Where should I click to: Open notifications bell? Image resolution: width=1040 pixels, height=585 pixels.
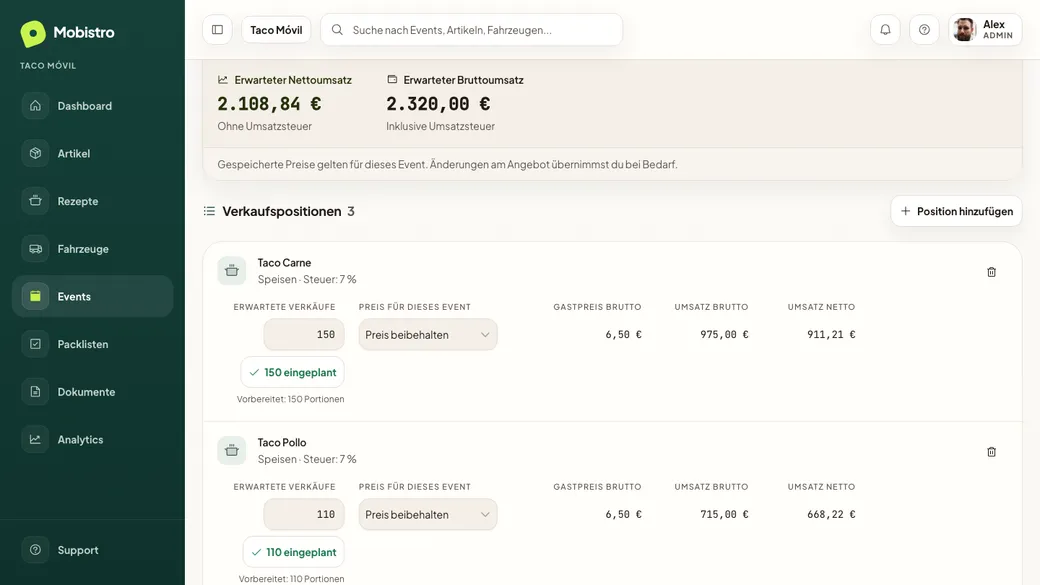pos(885,30)
